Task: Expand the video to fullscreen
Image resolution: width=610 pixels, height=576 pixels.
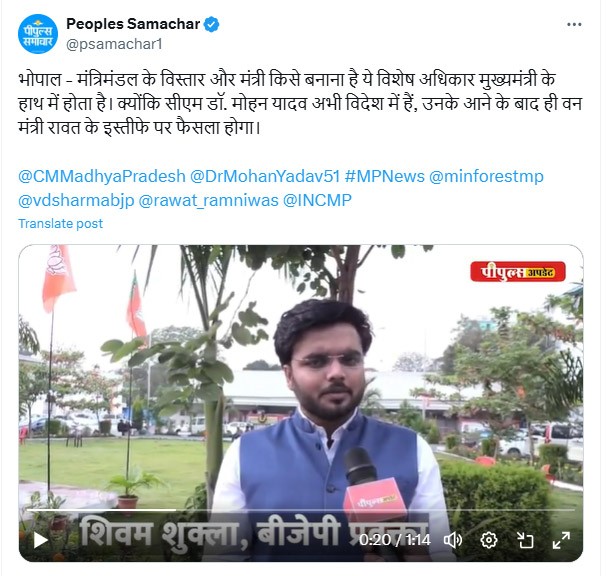Action: 561,540
